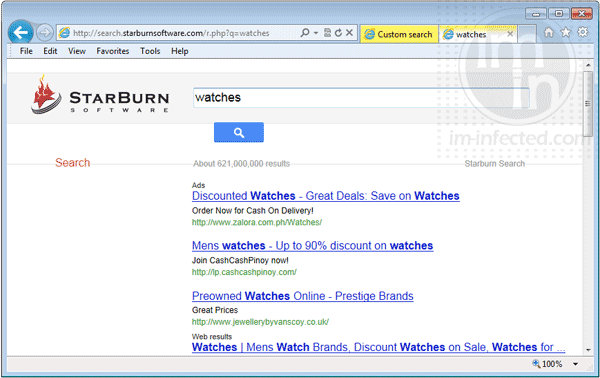600x378 pixels.
Task: Click into the watches search input field
Action: (x=361, y=98)
